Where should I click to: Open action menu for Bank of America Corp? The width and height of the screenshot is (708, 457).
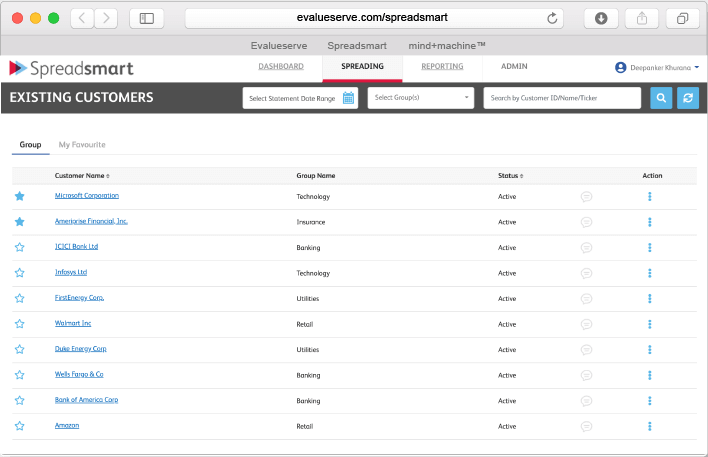tap(650, 401)
